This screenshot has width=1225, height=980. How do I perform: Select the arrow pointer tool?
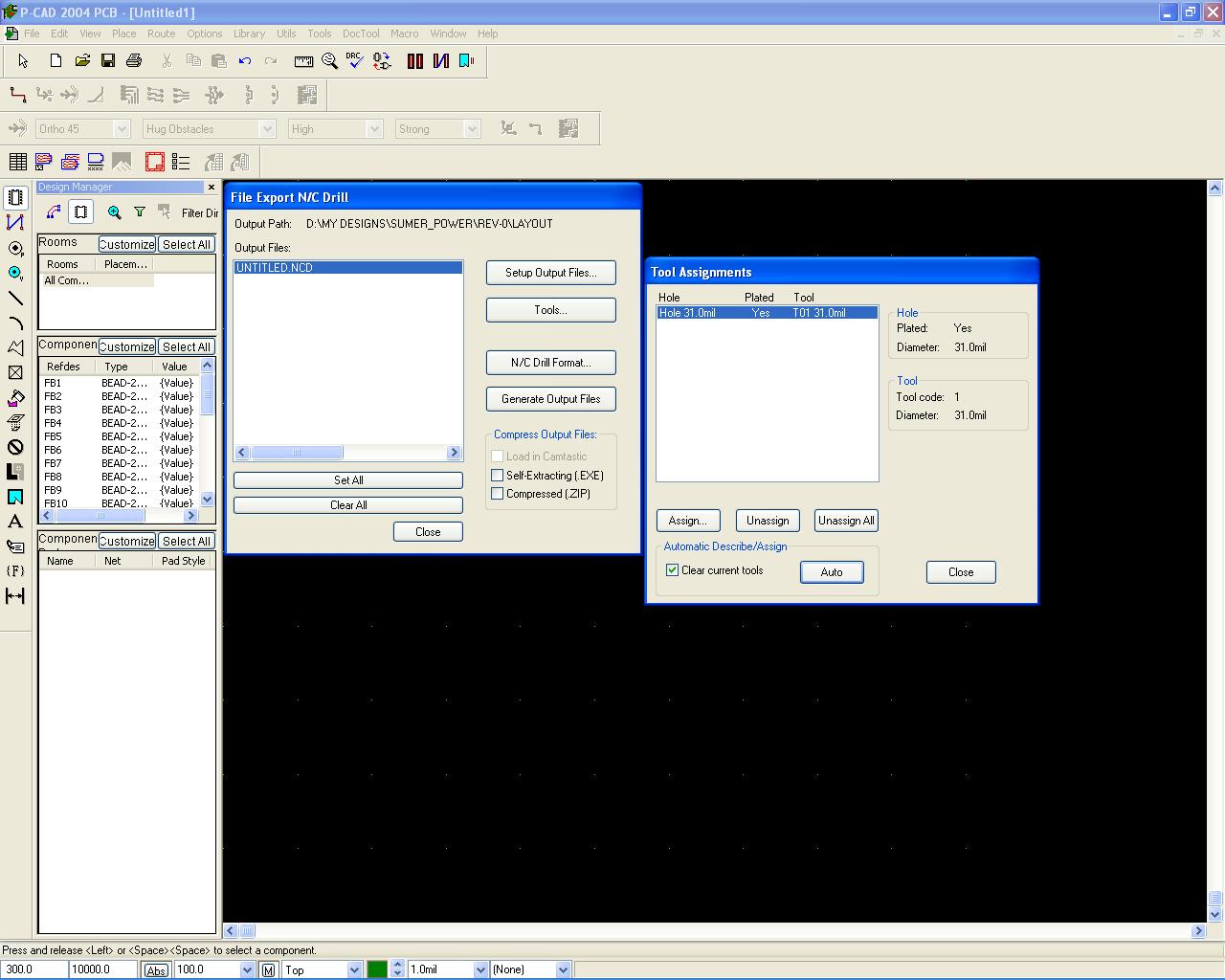point(24,60)
